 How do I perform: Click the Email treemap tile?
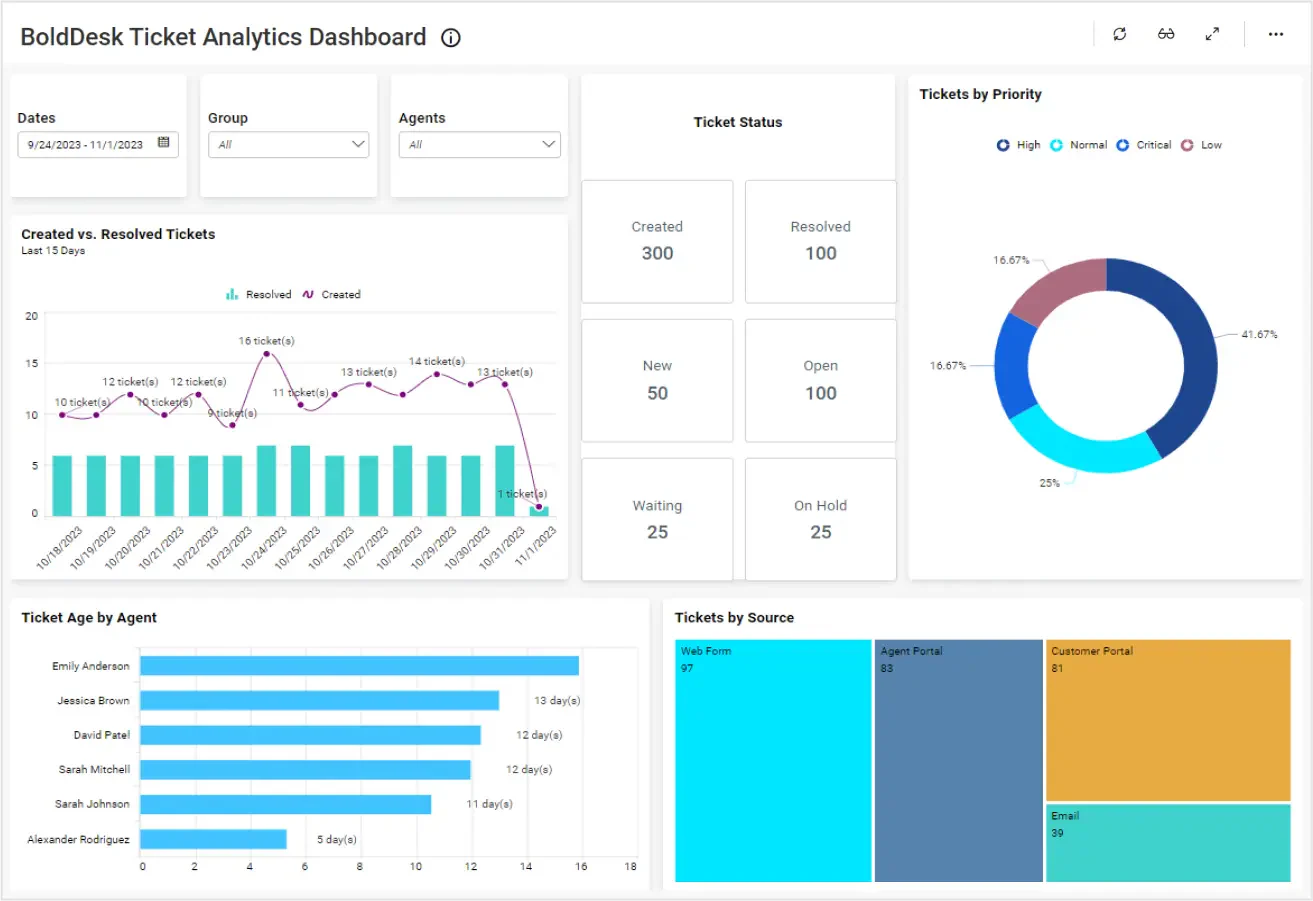[x=1168, y=843]
